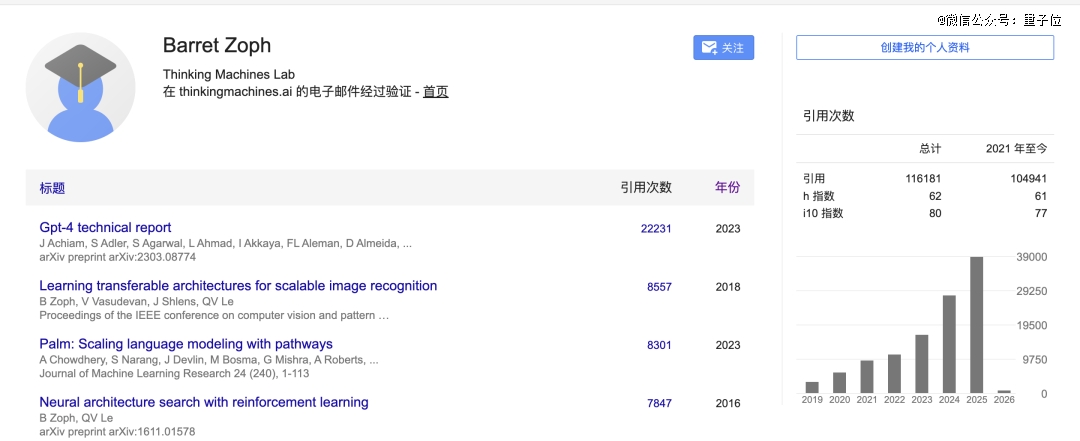Open the 7847 citing articles list

click(659, 403)
